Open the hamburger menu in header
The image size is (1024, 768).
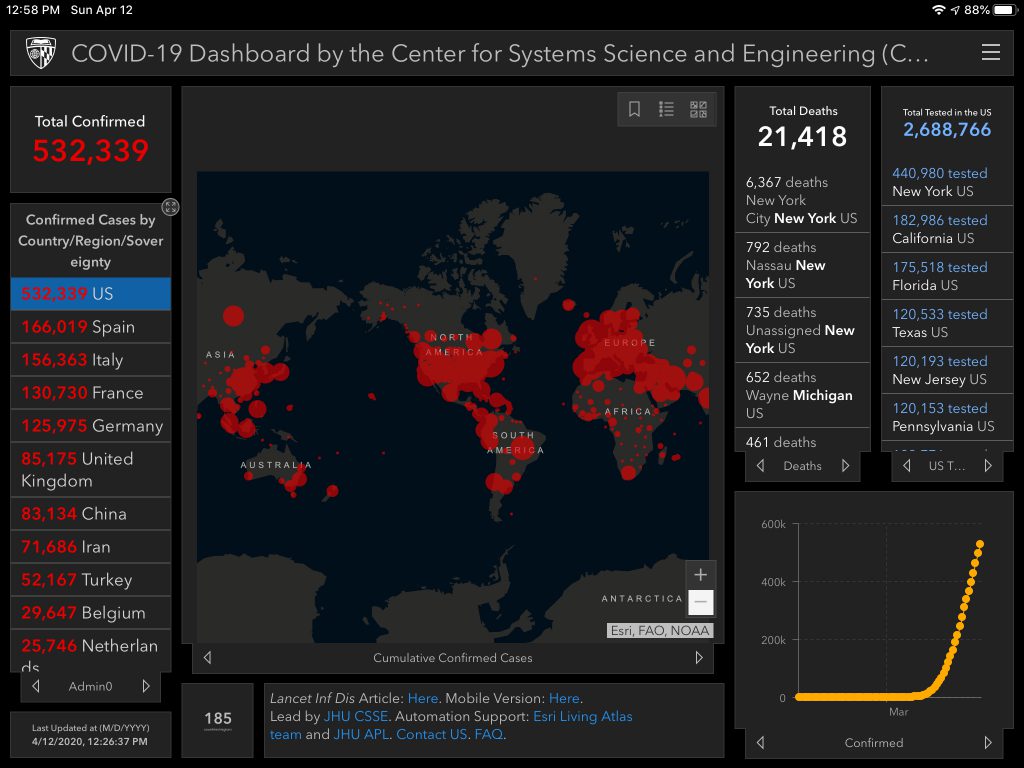(990, 53)
